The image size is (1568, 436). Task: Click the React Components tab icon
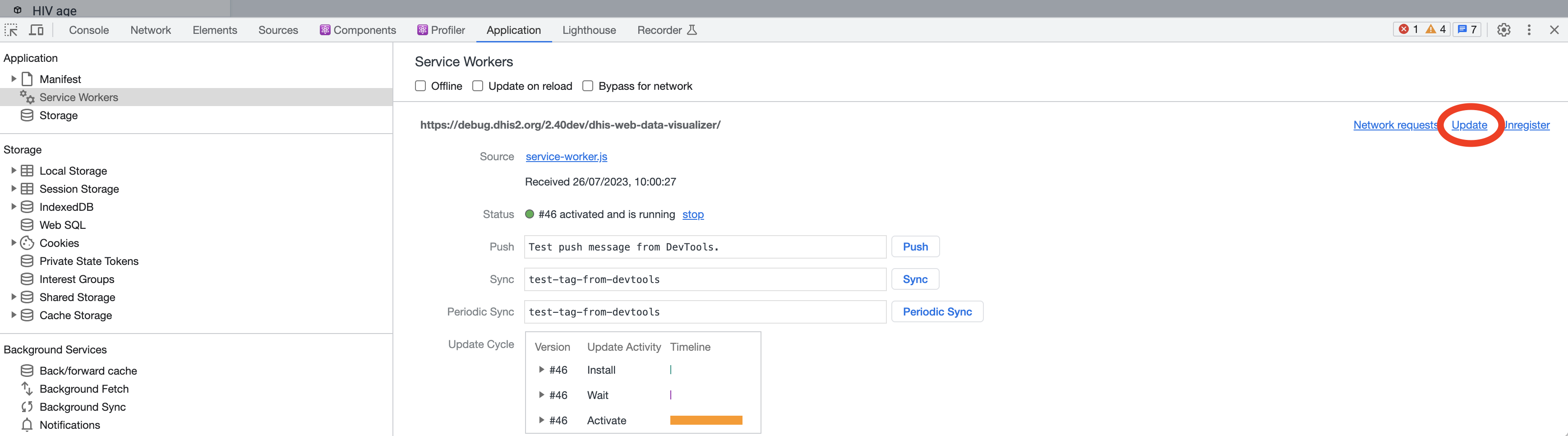click(325, 30)
